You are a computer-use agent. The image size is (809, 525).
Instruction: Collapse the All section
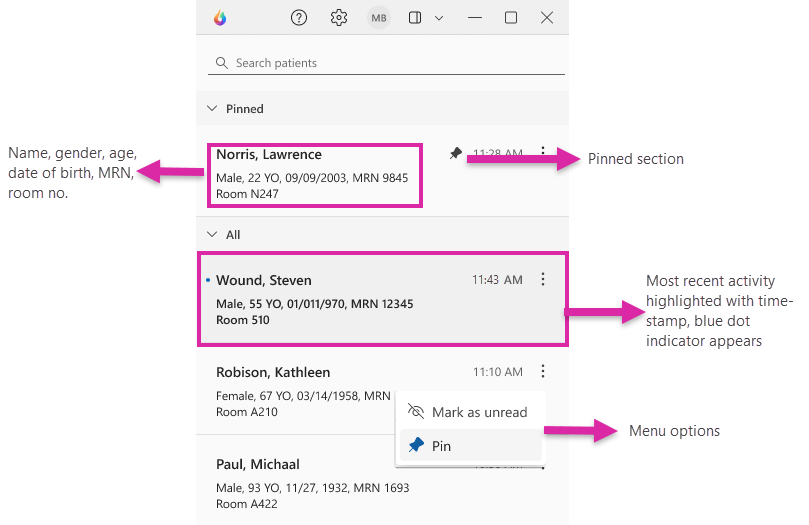(x=211, y=235)
